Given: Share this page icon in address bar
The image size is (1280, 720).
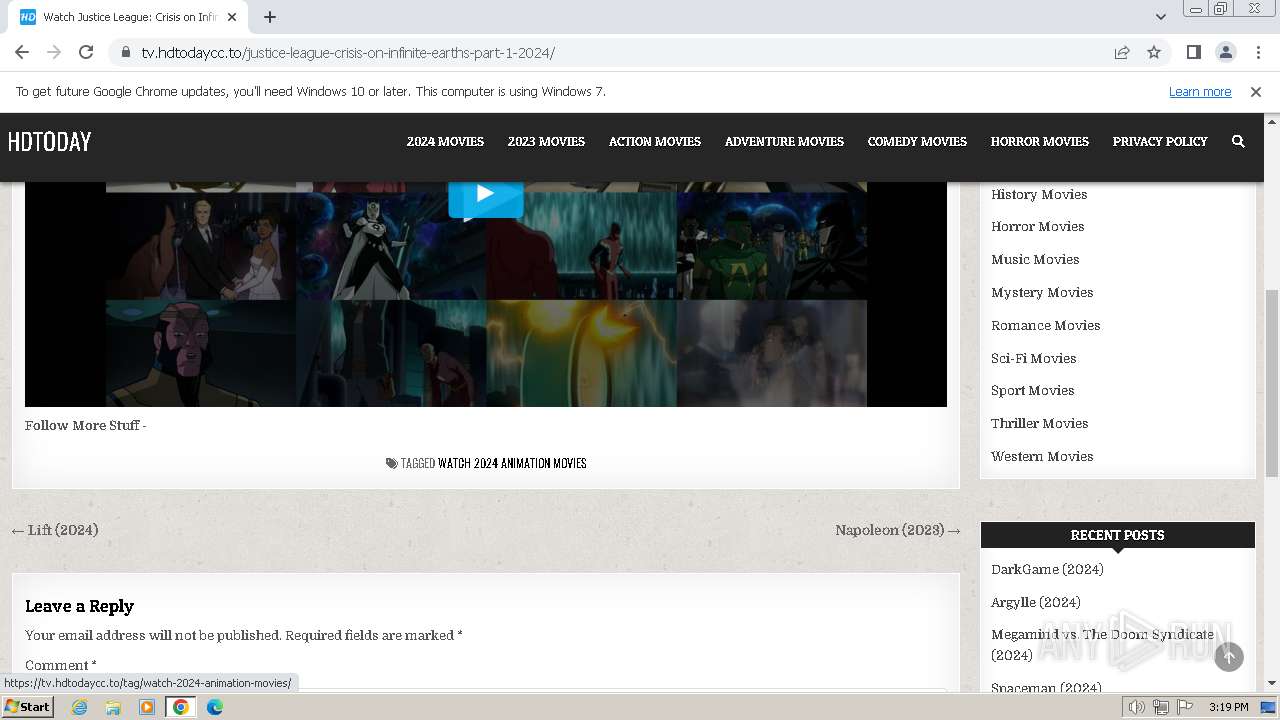Looking at the screenshot, I should (x=1122, y=53).
